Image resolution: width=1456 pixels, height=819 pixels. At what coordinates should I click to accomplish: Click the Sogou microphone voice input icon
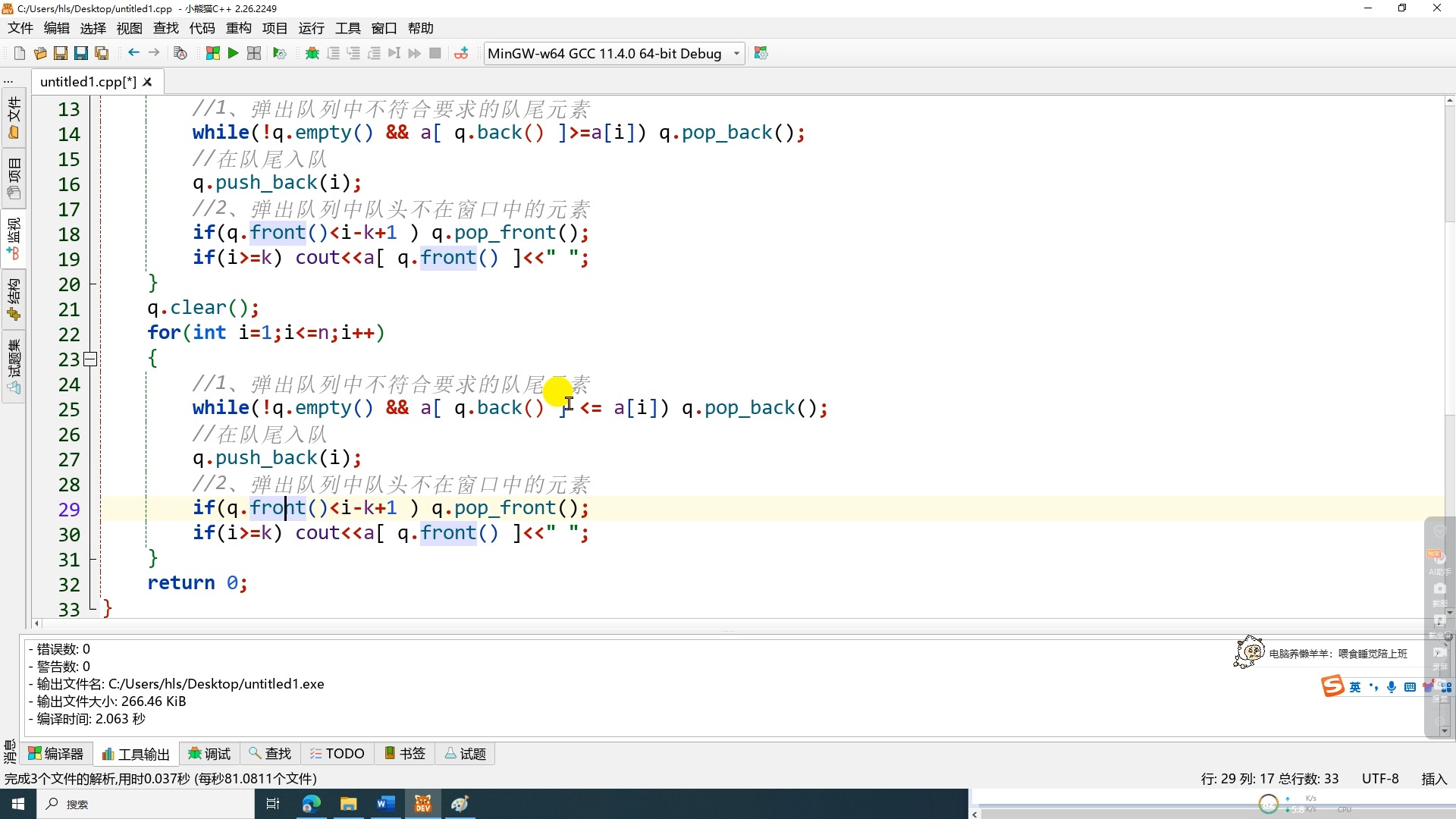(1392, 687)
